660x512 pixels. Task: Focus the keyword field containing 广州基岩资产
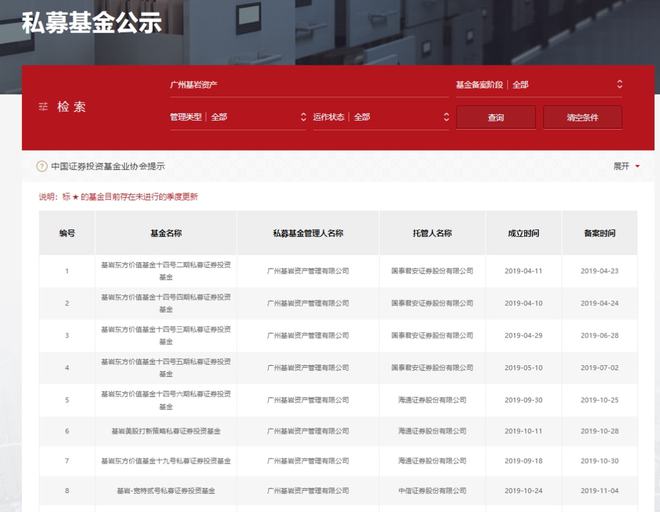(x=309, y=85)
